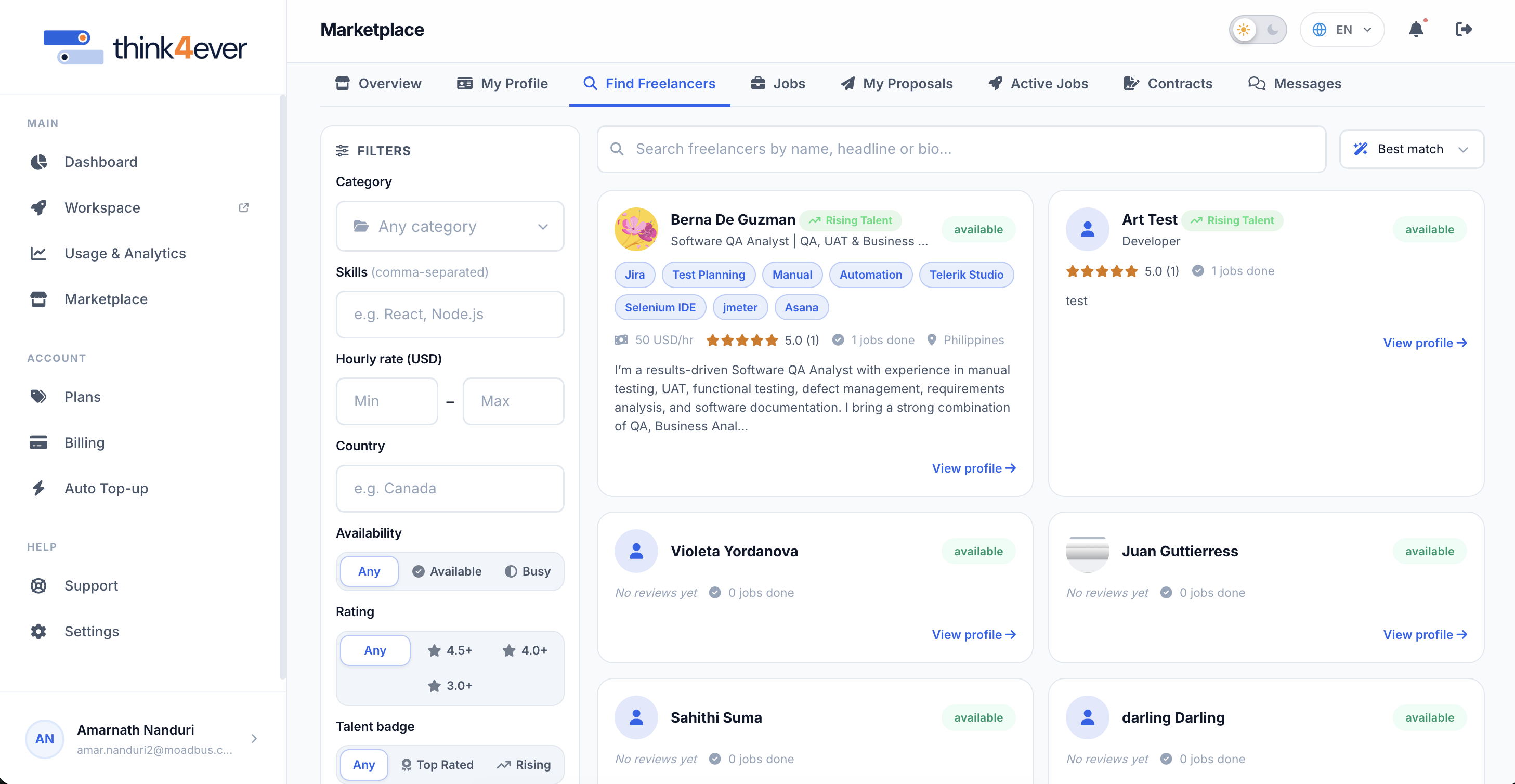The height and width of the screenshot is (784, 1515).
Task: Open the Active Jobs tab
Action: pyautogui.click(x=1039, y=84)
